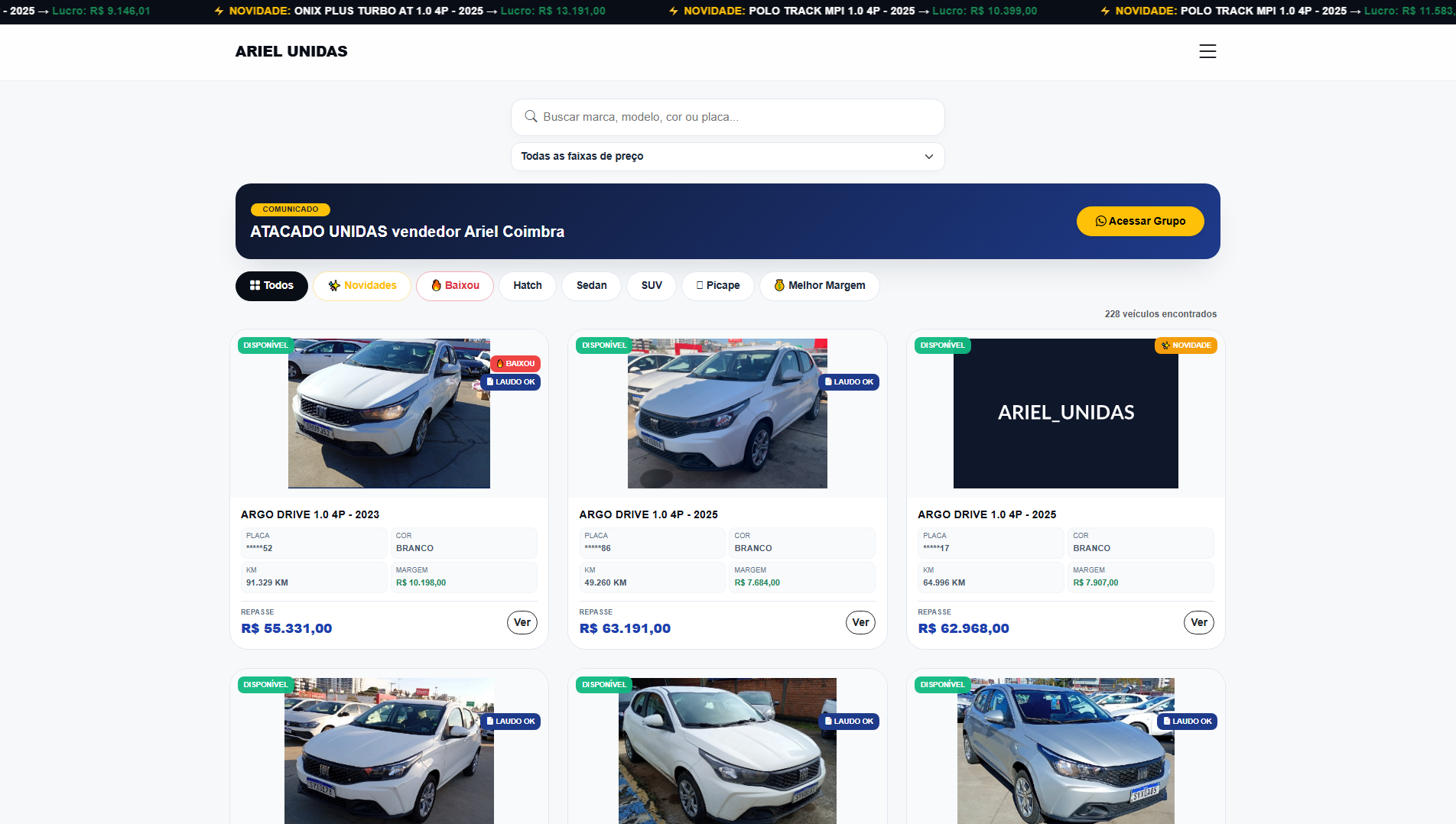This screenshot has height=824, width=1456.
Task: Open the ARIEL_UNIDAS placeholder image
Action: [x=1066, y=414]
